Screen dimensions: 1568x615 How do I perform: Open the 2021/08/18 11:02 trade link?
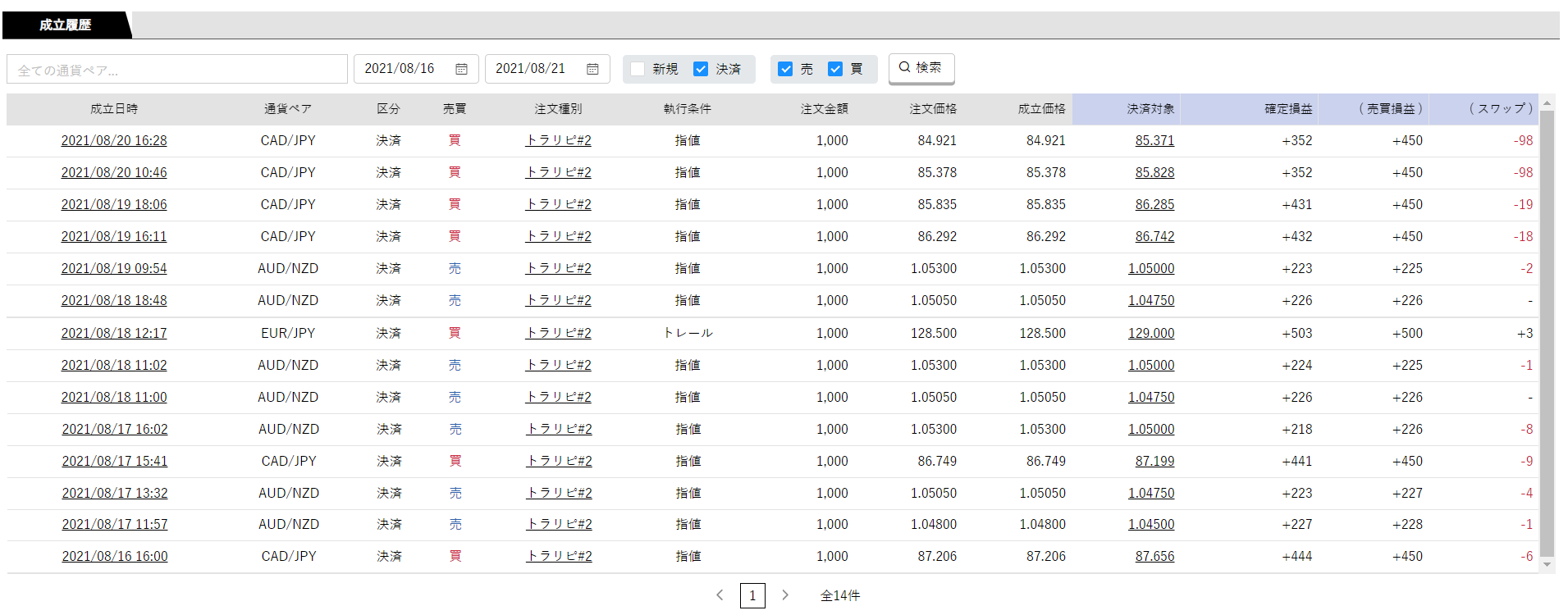pos(114,365)
